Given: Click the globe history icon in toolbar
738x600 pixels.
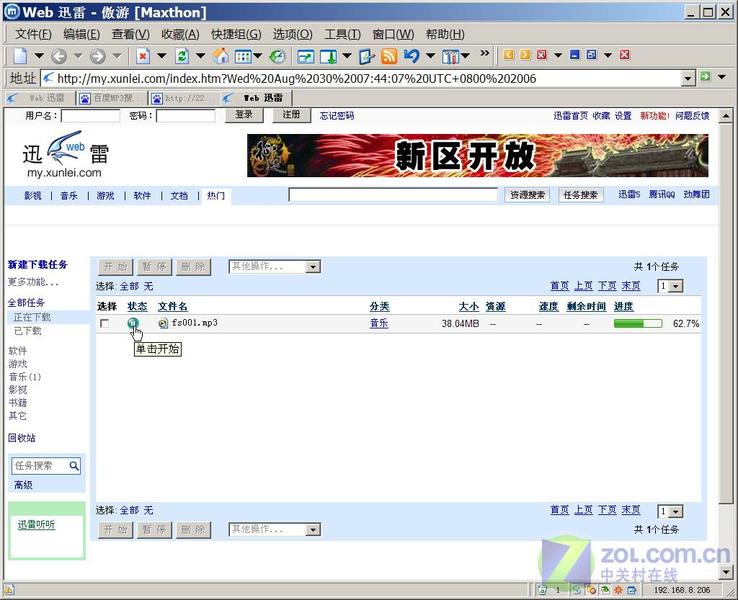Looking at the screenshot, I should (277, 56).
